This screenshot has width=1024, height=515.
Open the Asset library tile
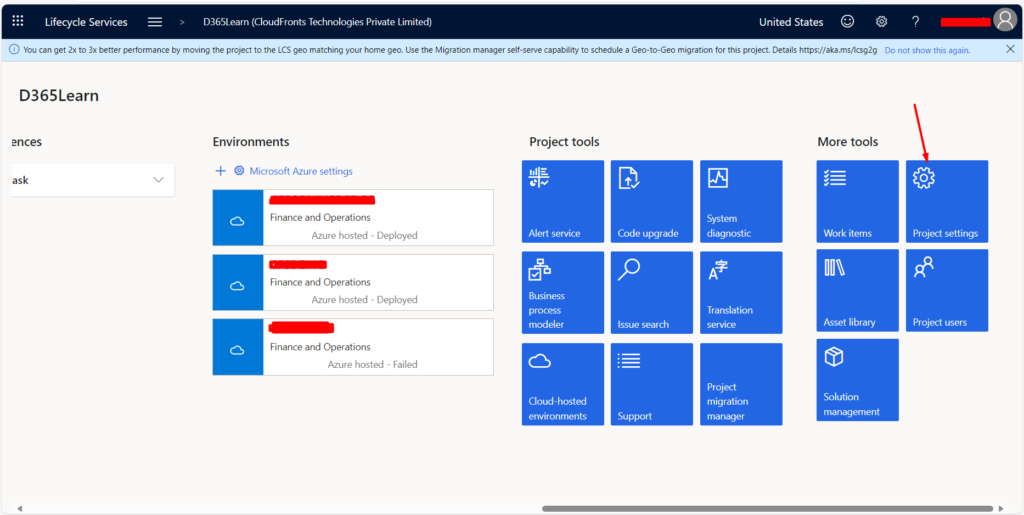(857, 290)
